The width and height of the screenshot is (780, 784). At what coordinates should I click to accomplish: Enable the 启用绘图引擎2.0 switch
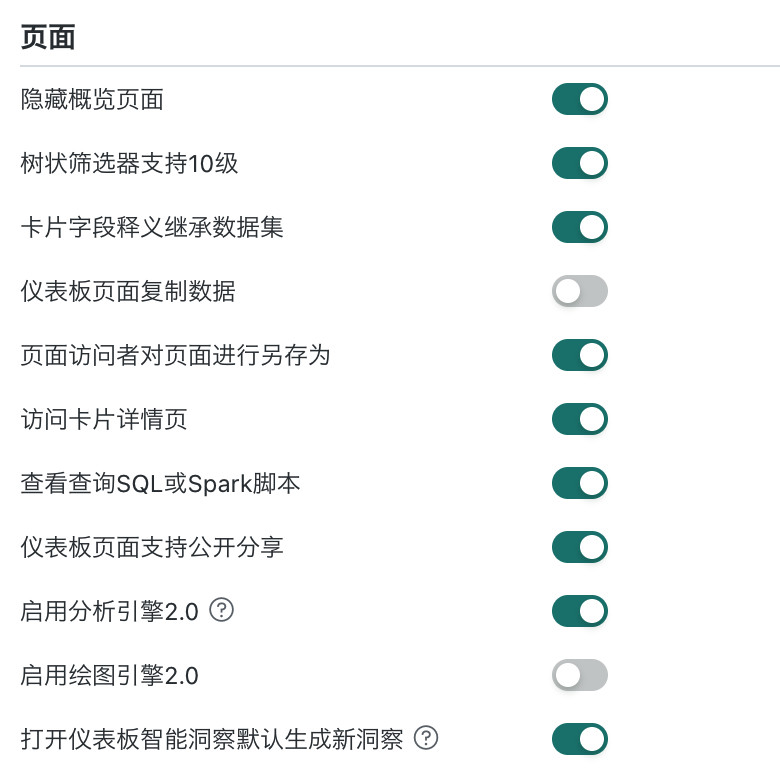coord(580,675)
